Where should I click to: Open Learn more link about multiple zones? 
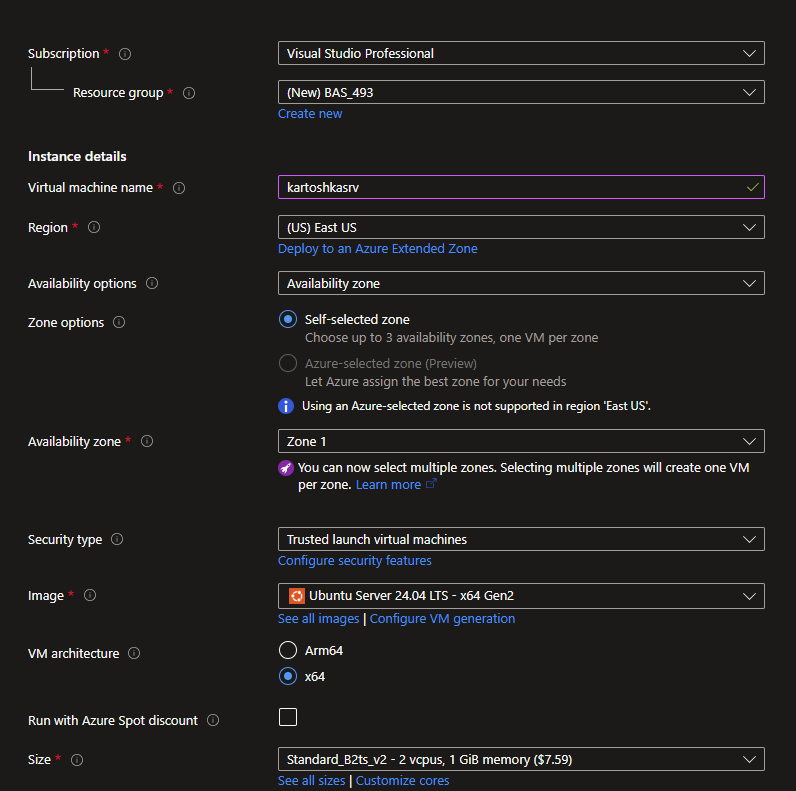(x=388, y=485)
